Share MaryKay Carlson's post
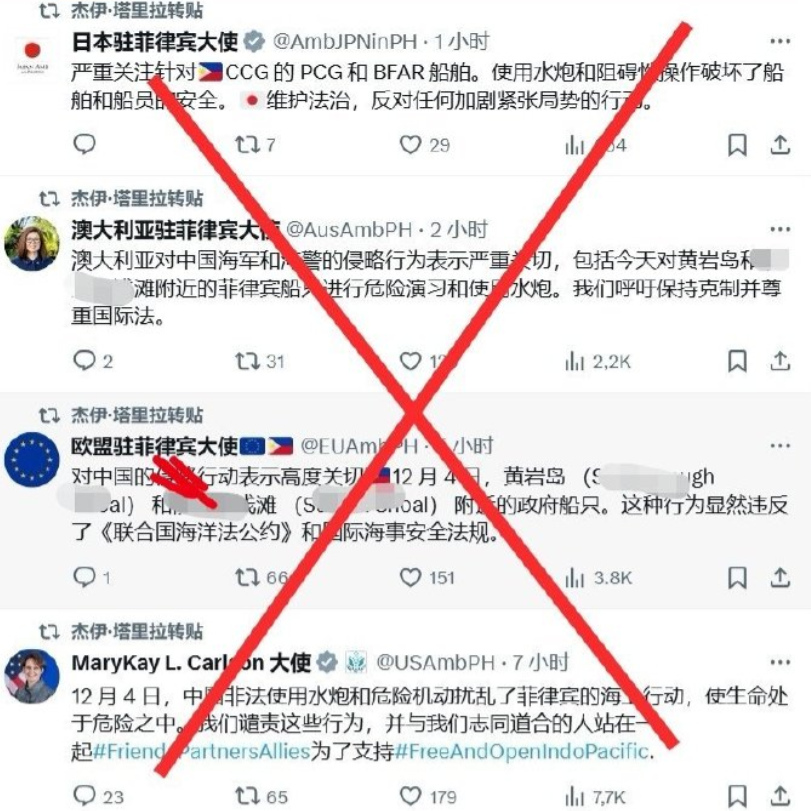The image size is (811, 811). 780,796
